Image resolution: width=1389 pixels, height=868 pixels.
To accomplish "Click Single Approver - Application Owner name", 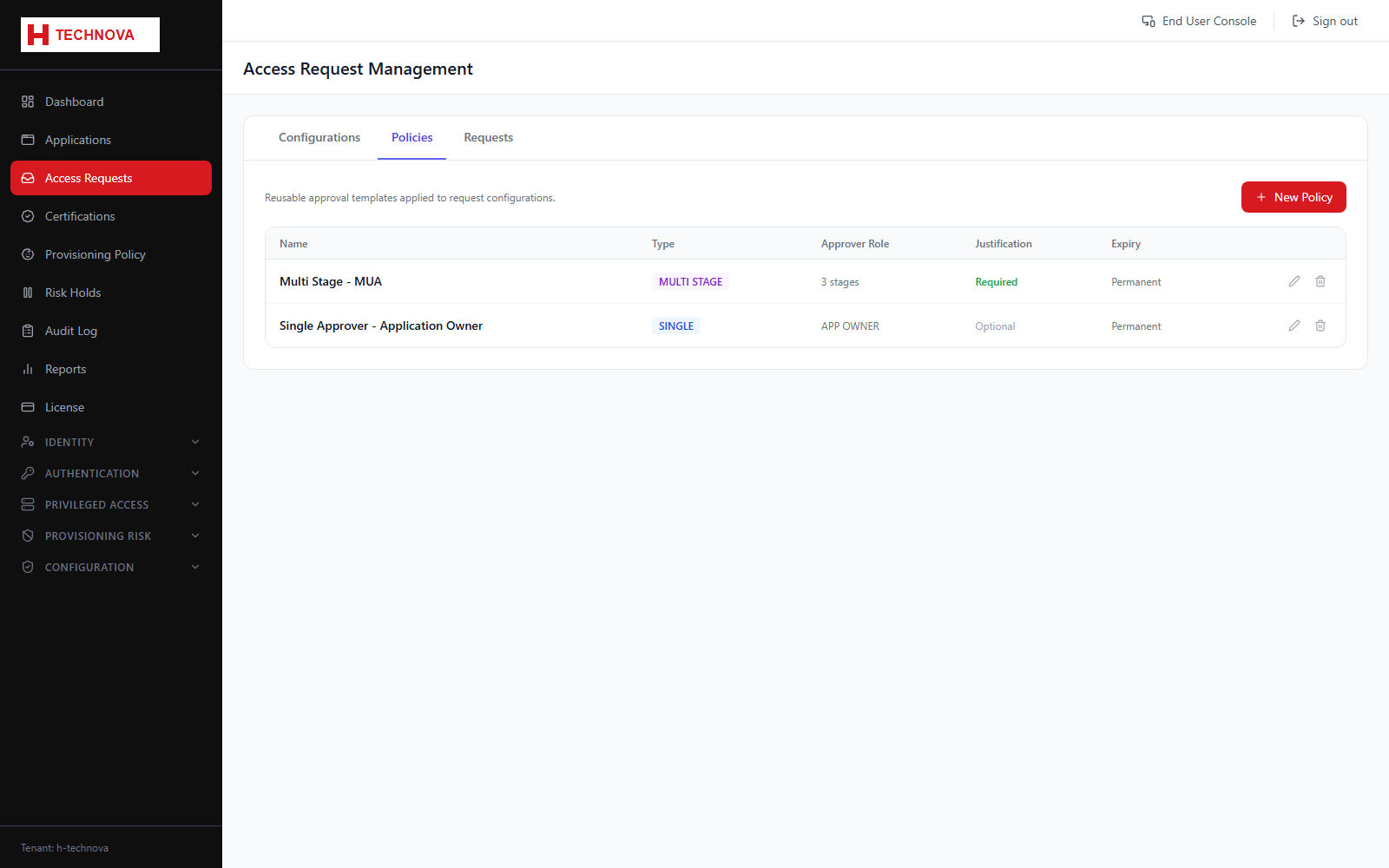I will [381, 325].
